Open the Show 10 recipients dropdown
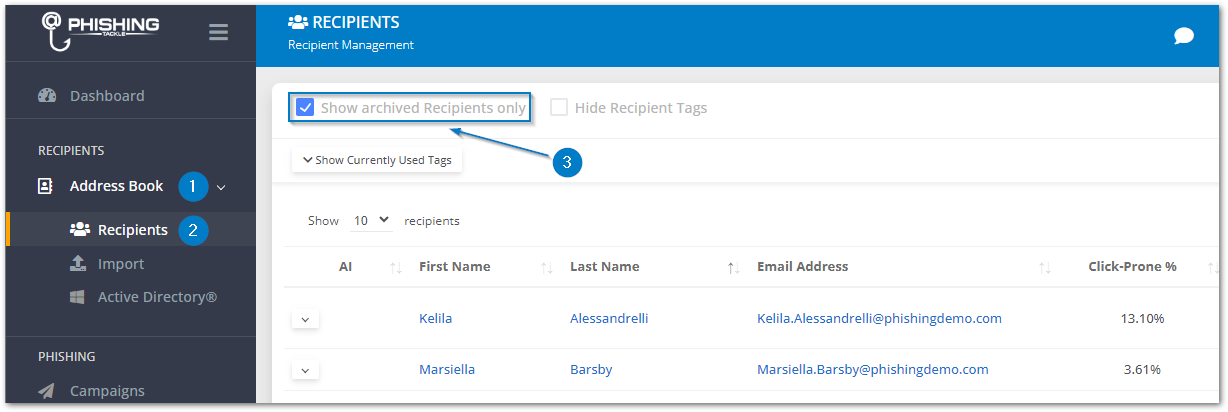 (371, 221)
